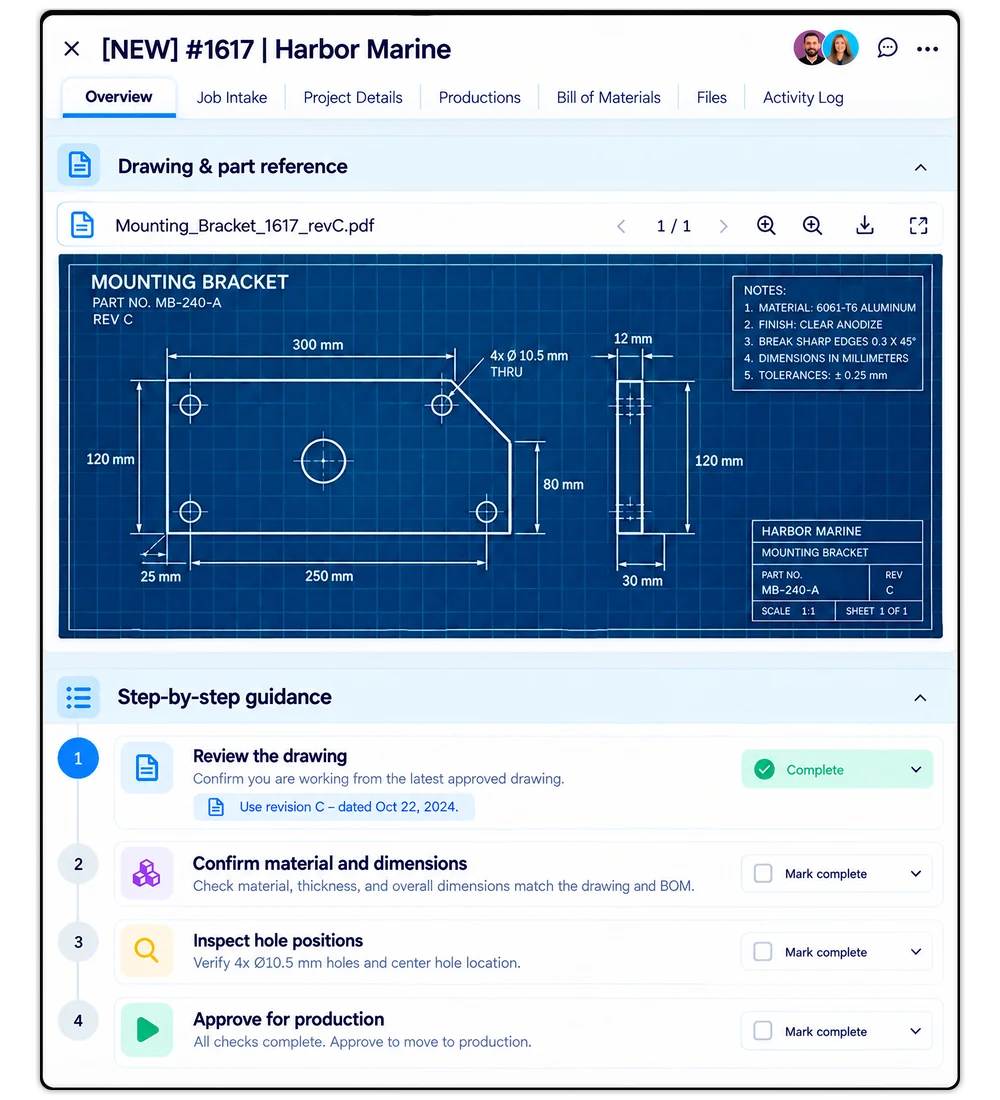
Task: Click the Step-by-step guidance heading
Action: click(225, 697)
